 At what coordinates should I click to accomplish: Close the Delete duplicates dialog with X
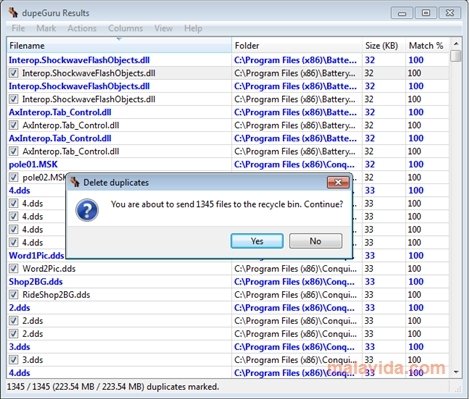click(338, 182)
